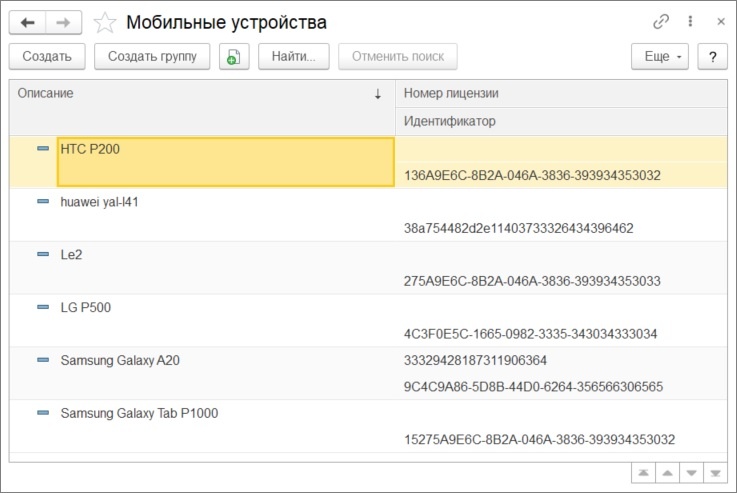Close the Мобильные устройства form
This screenshot has height=493, width=737.
(721, 22)
